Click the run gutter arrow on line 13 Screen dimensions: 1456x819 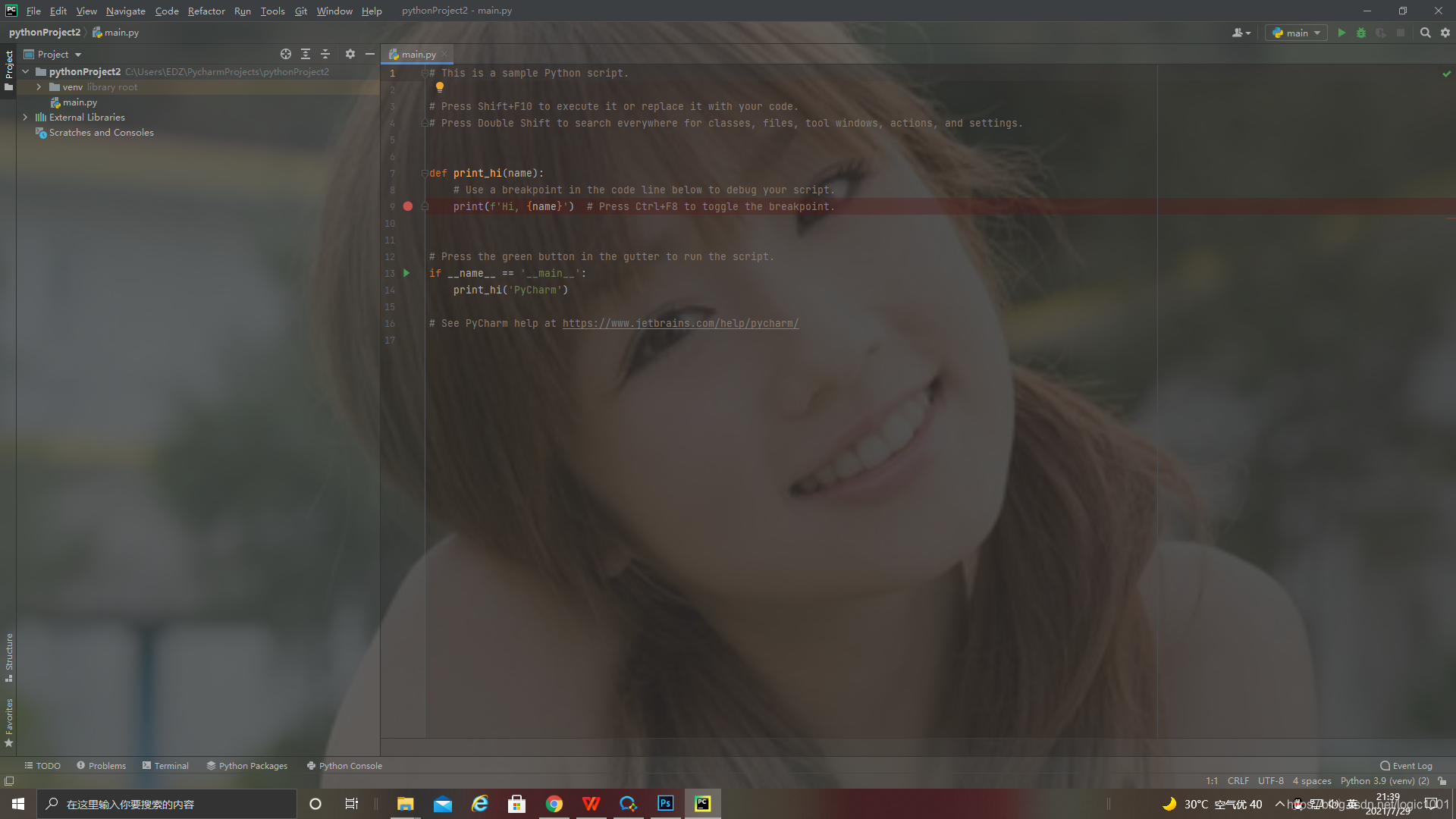407,273
